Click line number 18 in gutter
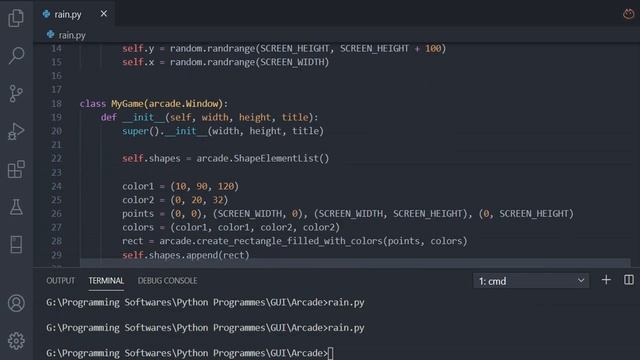Viewport: 640px width, 360px height. 56,104
